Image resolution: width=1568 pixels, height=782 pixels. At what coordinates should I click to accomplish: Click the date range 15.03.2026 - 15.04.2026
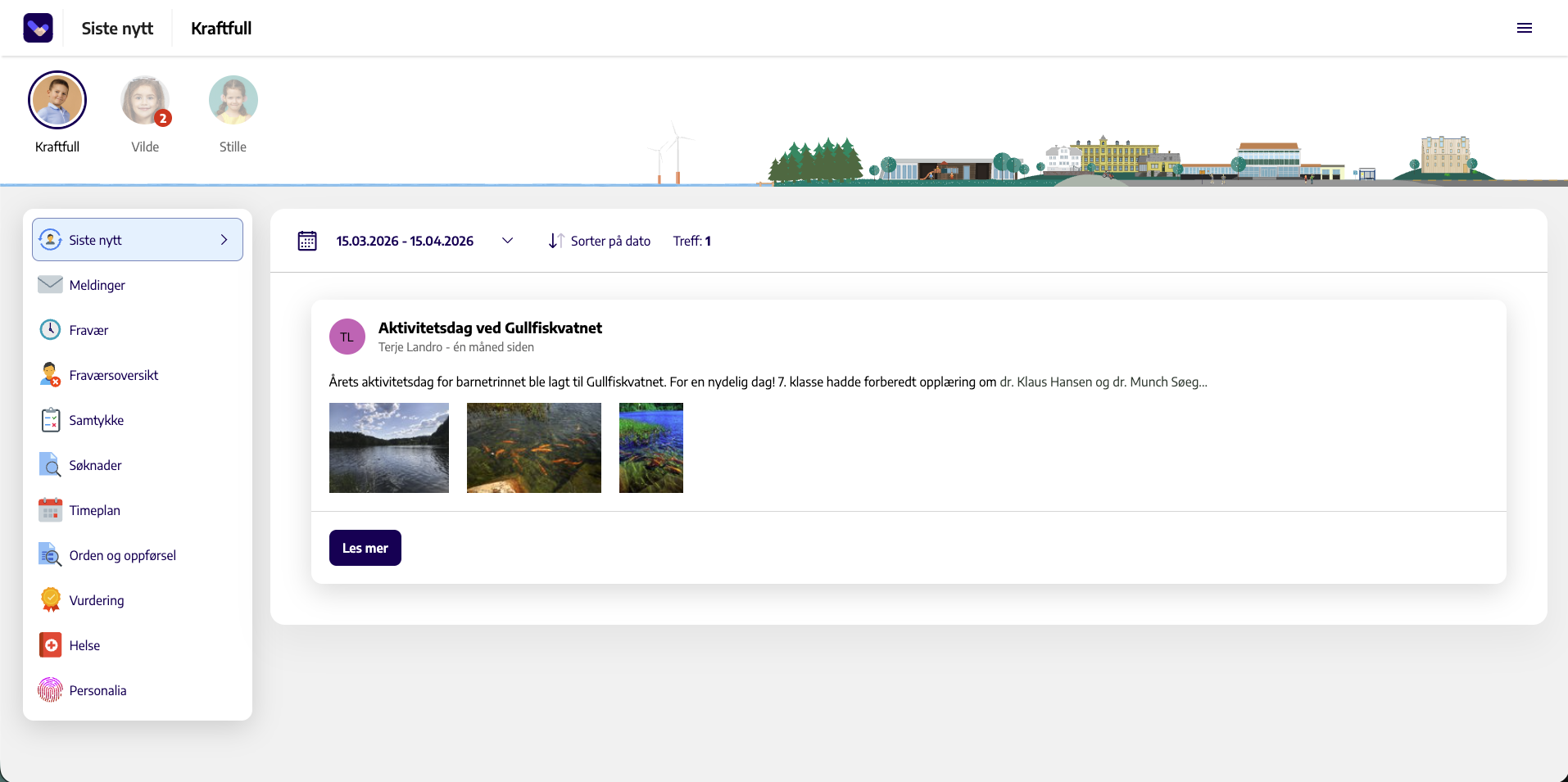(x=405, y=241)
